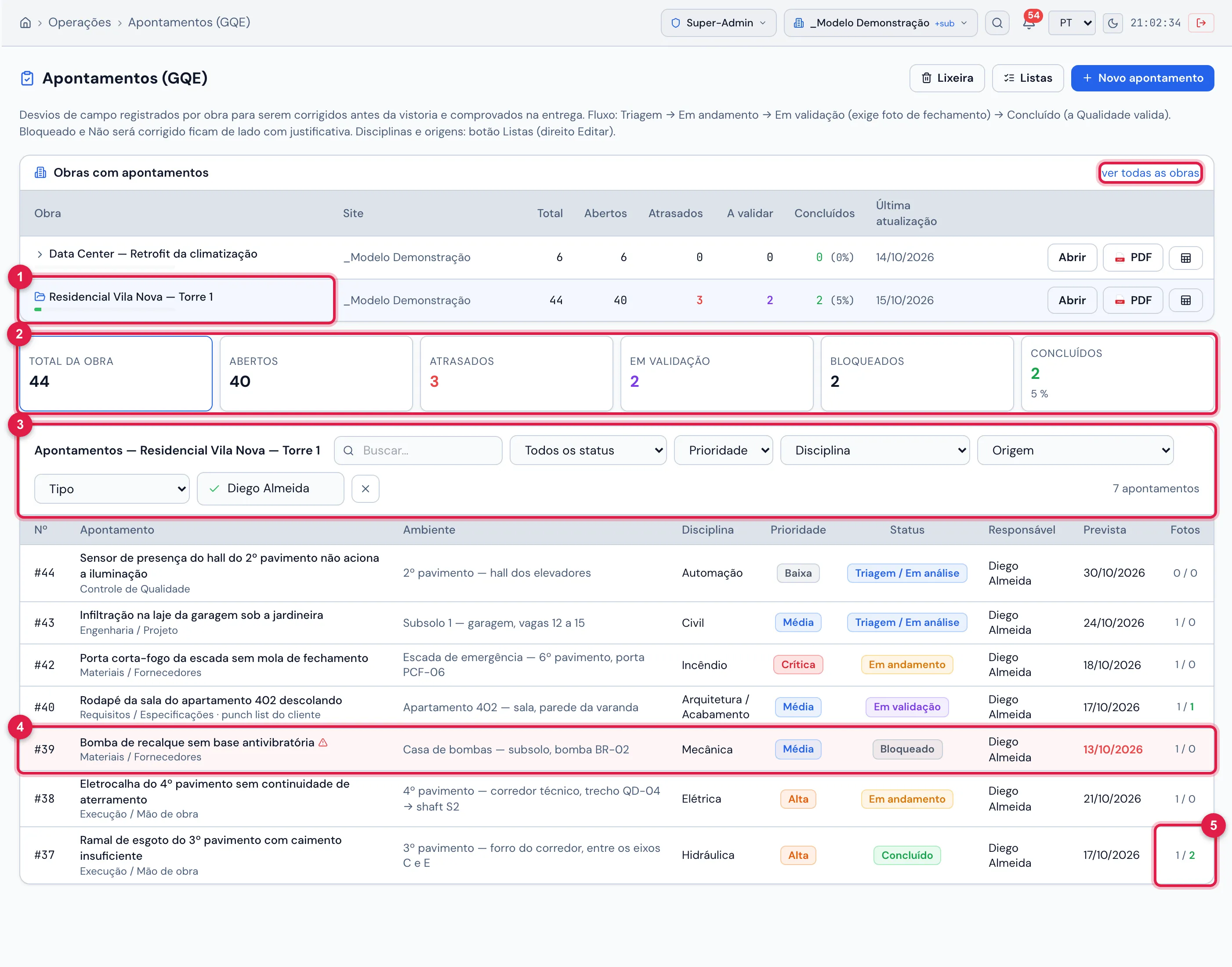This screenshot has width=1232, height=967.
Task: Open the Lixeira trash button
Action: (947, 78)
